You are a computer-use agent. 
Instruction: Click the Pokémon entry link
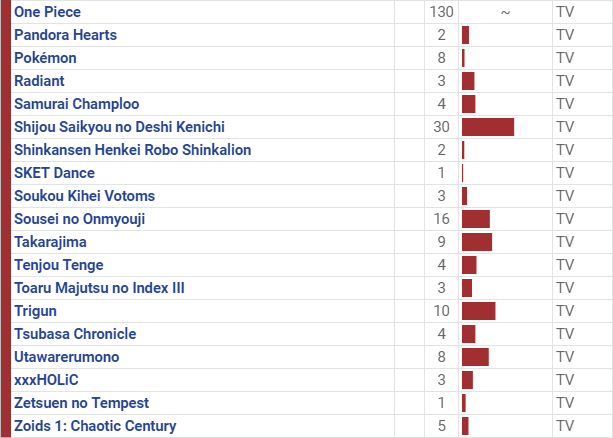tap(45, 58)
